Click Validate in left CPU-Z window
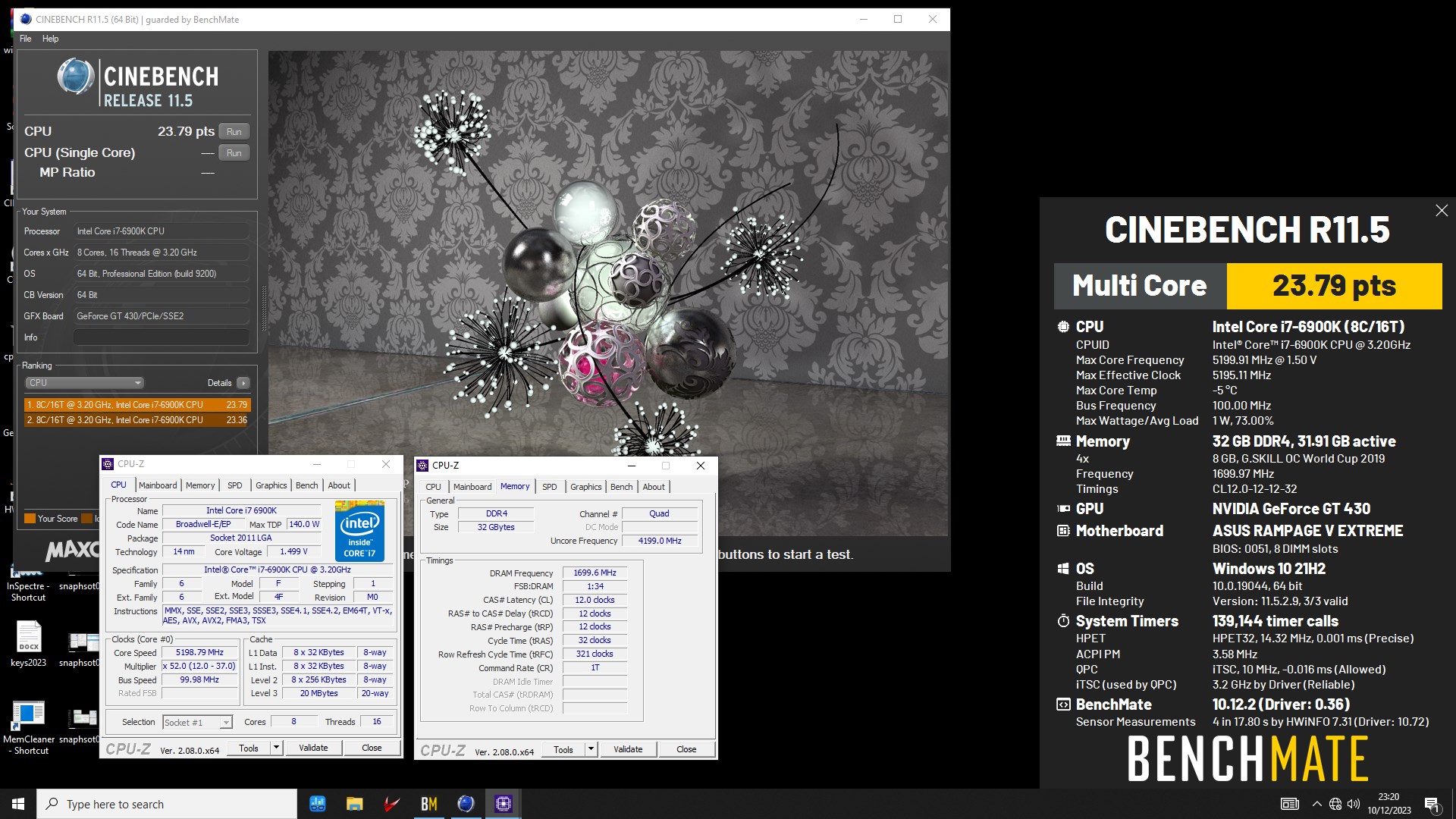Image resolution: width=1456 pixels, height=819 pixels. click(x=313, y=748)
